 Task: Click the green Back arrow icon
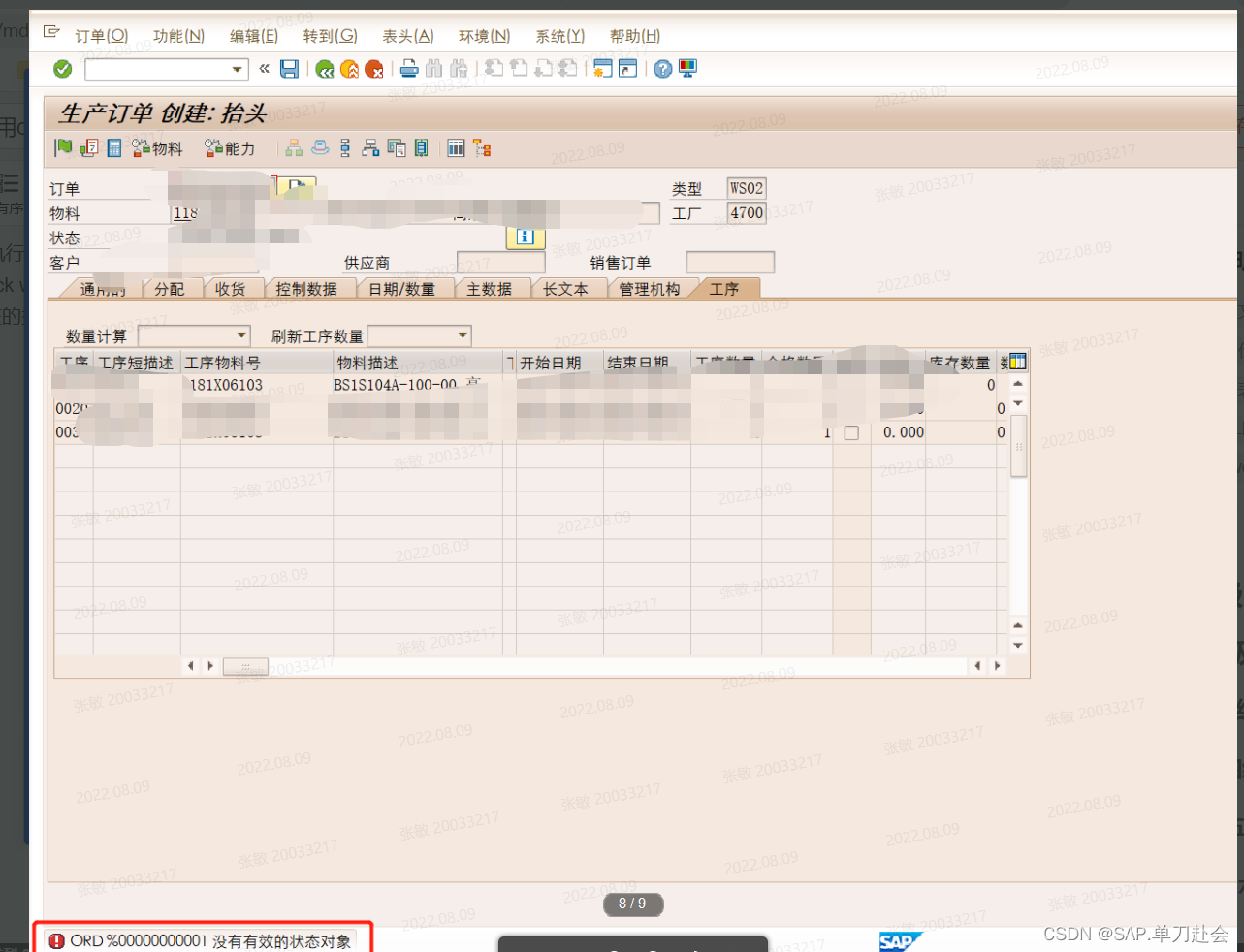coord(325,69)
